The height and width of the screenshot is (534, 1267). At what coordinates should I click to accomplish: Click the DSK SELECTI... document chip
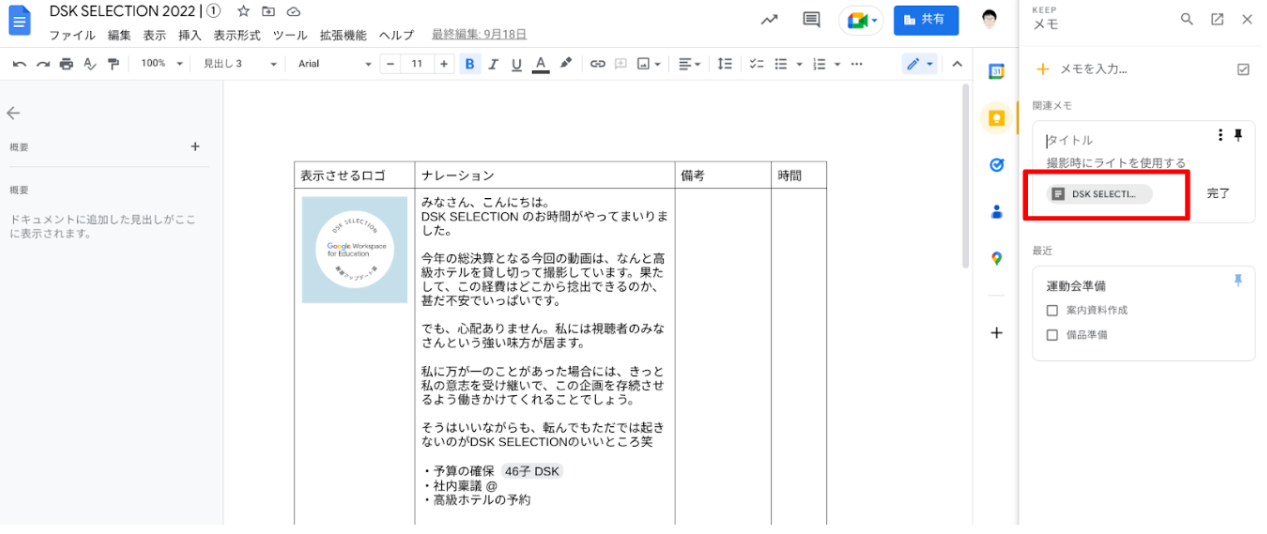click(1099, 194)
